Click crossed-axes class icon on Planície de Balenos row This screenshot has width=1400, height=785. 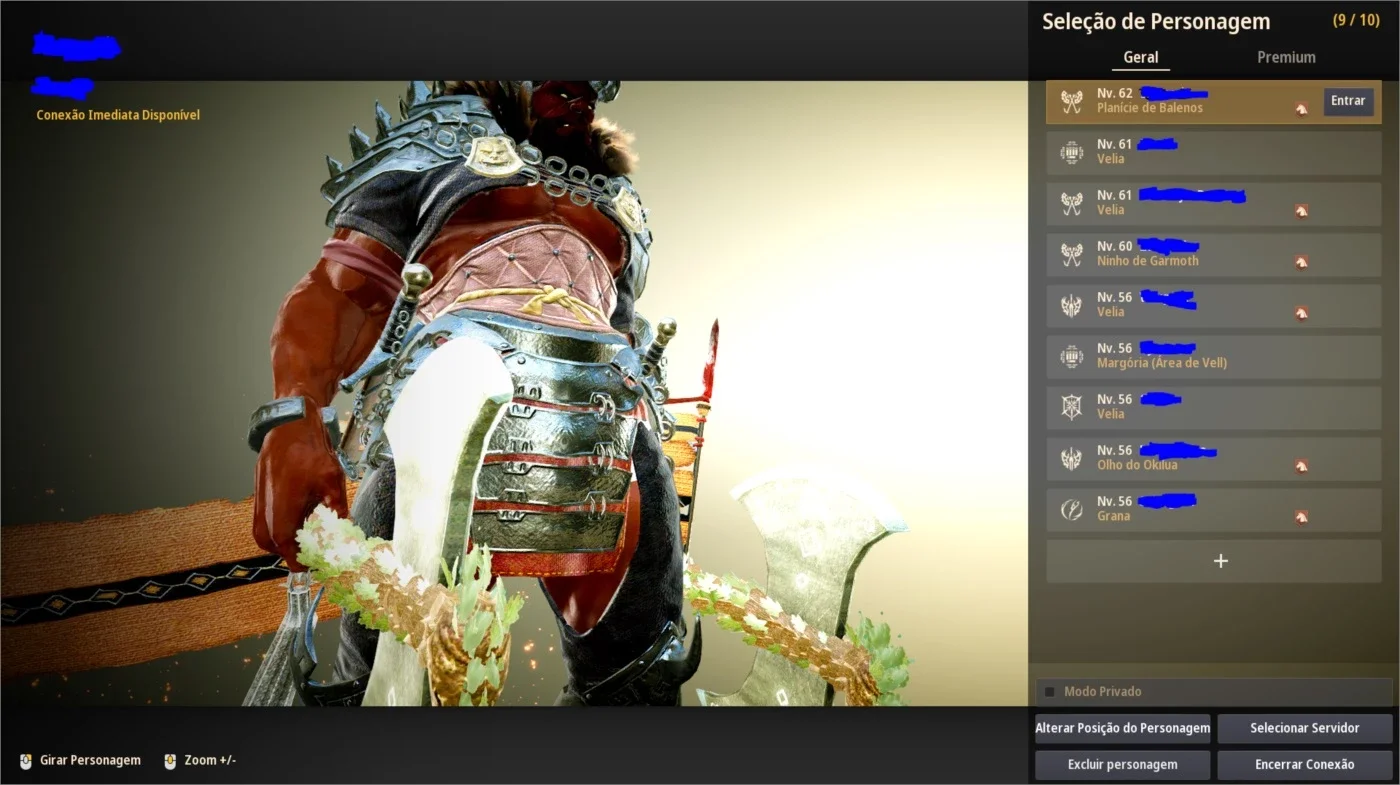point(1071,102)
